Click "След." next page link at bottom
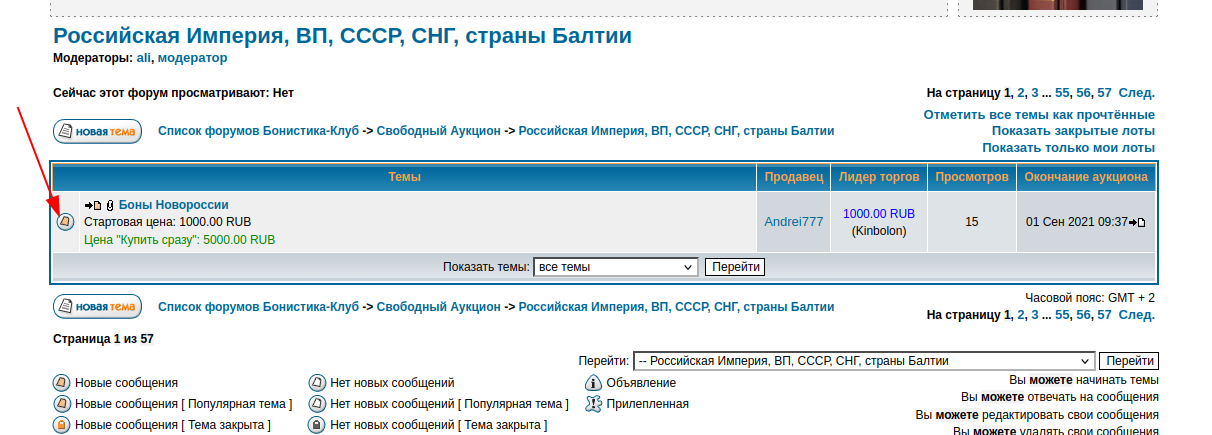 1136,315
